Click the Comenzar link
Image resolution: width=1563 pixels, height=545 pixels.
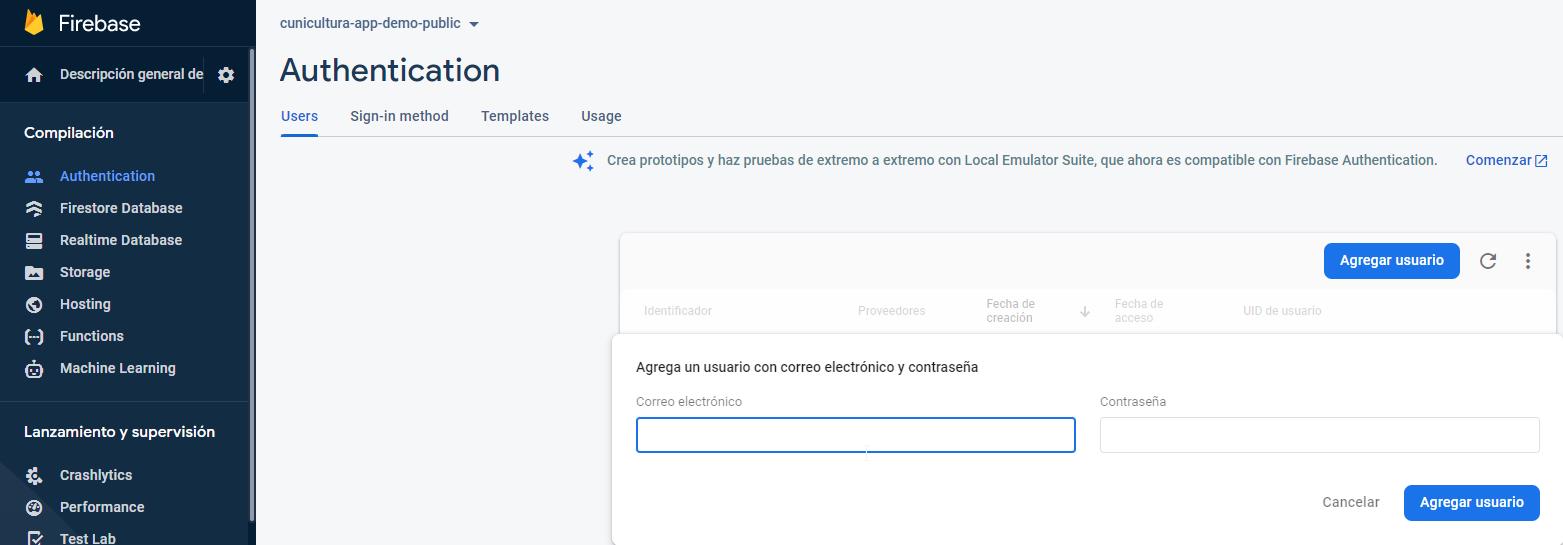coord(1498,160)
